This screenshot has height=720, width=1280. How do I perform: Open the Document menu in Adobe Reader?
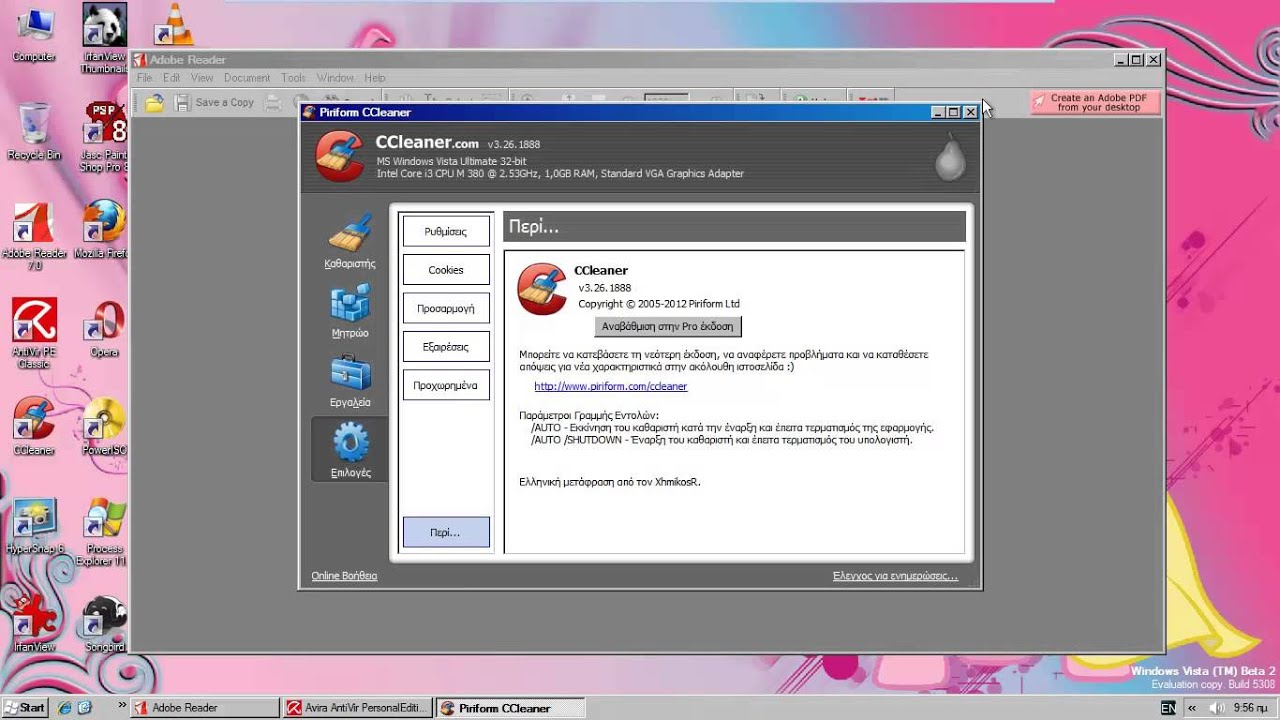[247, 78]
